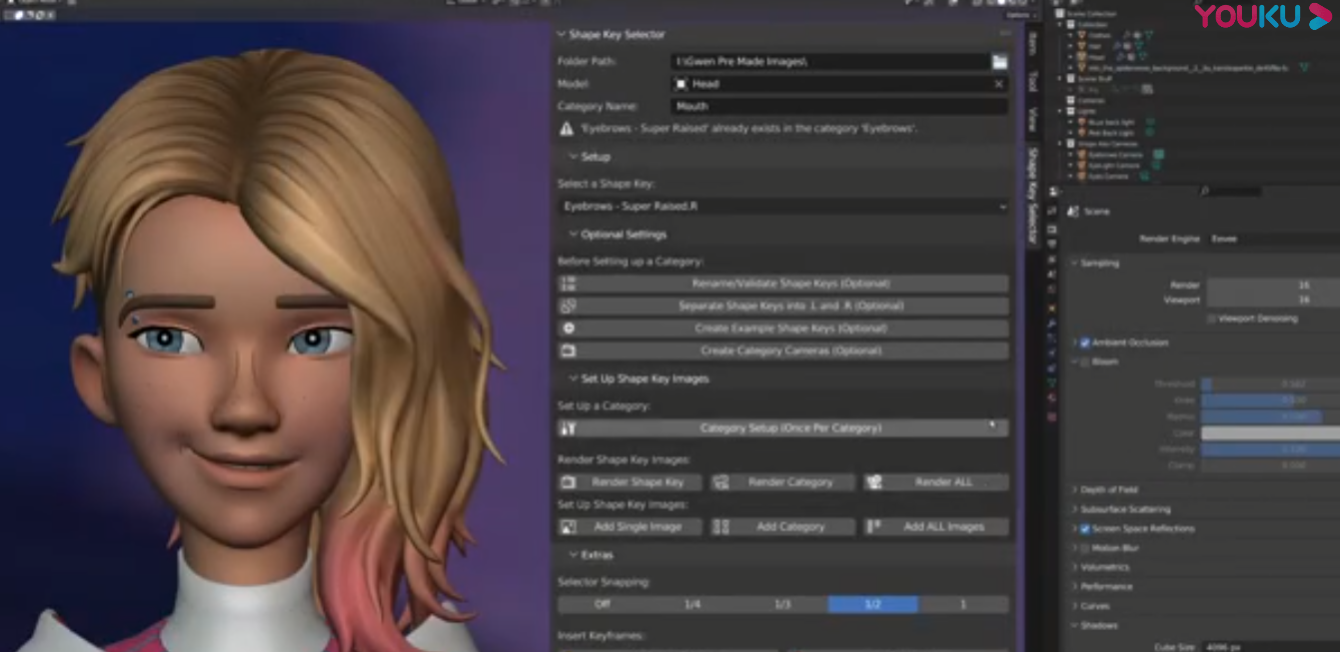Click the mesh data icon beside Clothes
The image size is (1340, 652).
[x=1148, y=35]
